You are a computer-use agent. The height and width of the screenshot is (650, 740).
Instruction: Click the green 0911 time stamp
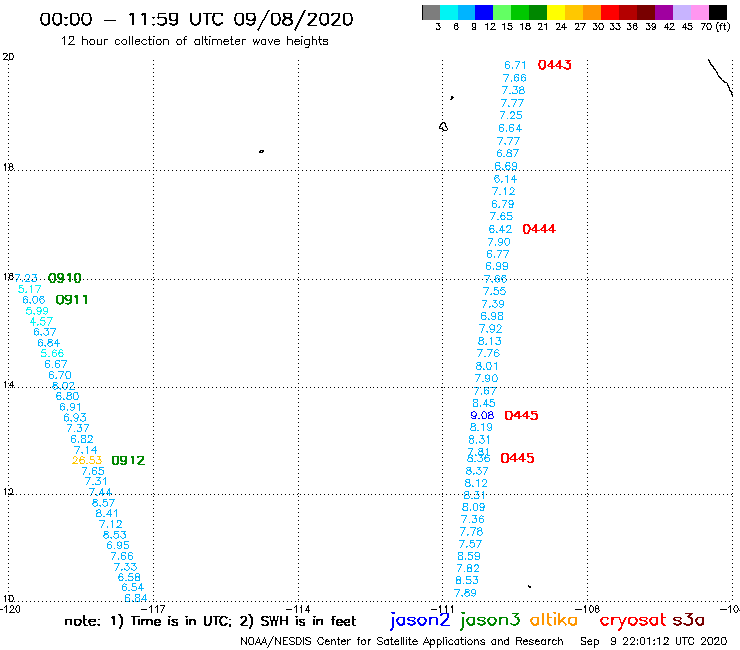pyautogui.click(x=72, y=300)
